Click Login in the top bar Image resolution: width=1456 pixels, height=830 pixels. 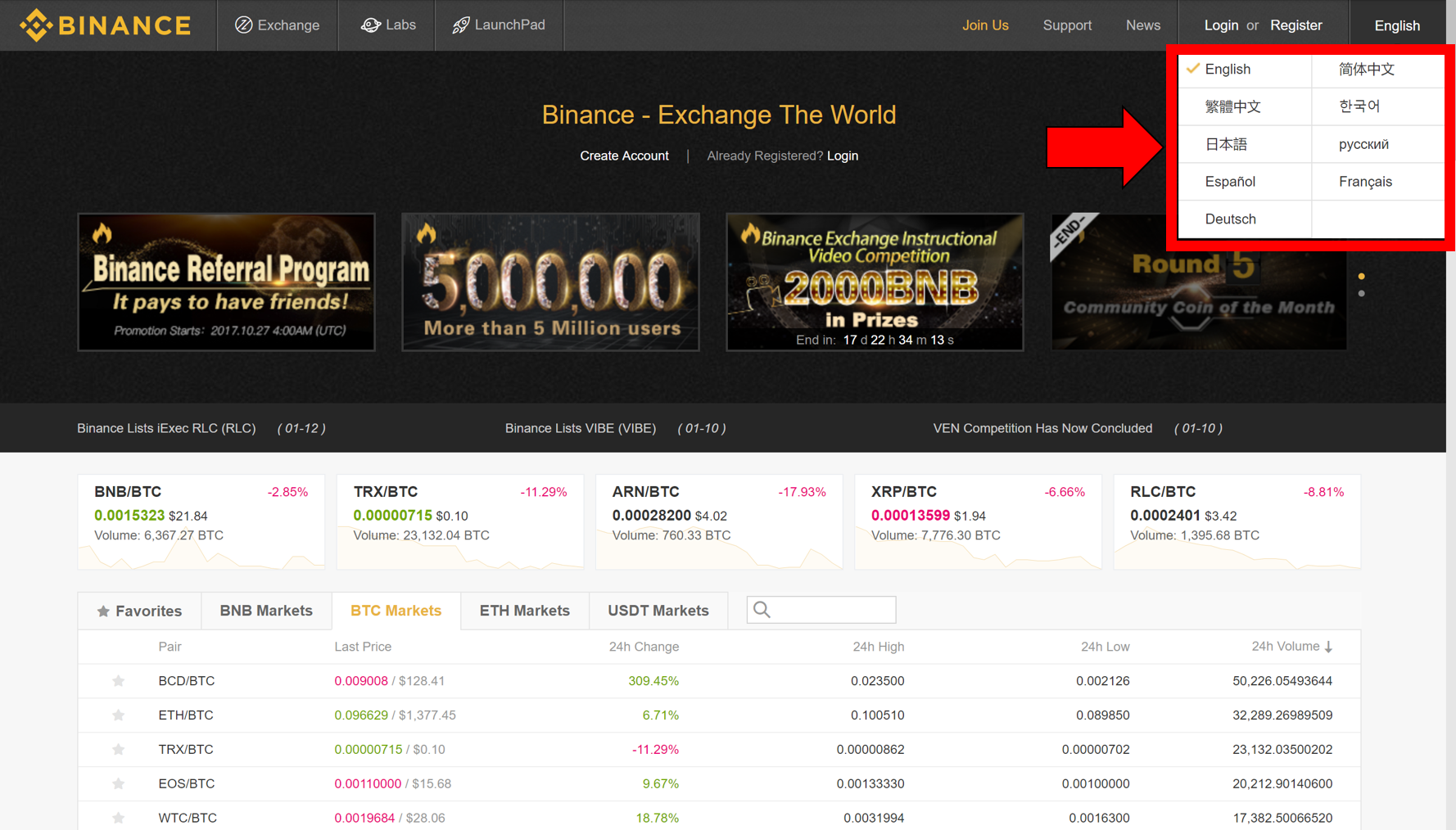[x=1221, y=25]
